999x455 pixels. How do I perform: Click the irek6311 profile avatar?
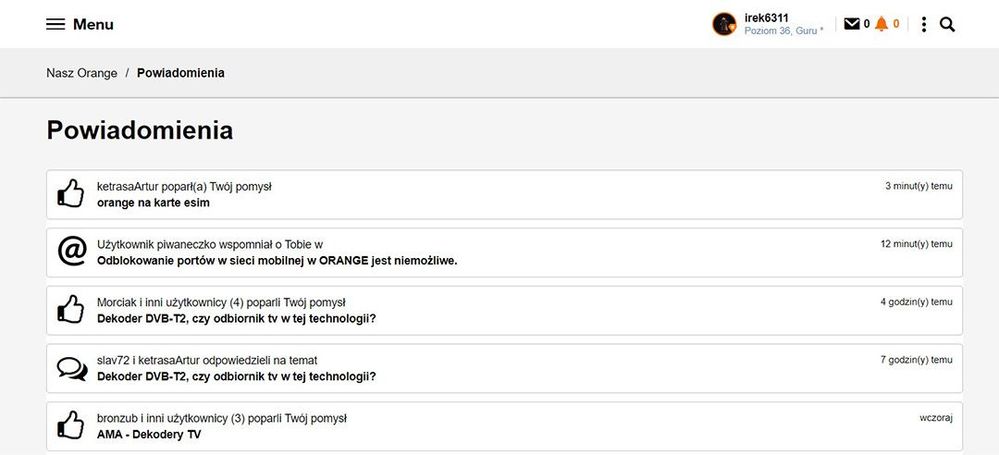[724, 24]
